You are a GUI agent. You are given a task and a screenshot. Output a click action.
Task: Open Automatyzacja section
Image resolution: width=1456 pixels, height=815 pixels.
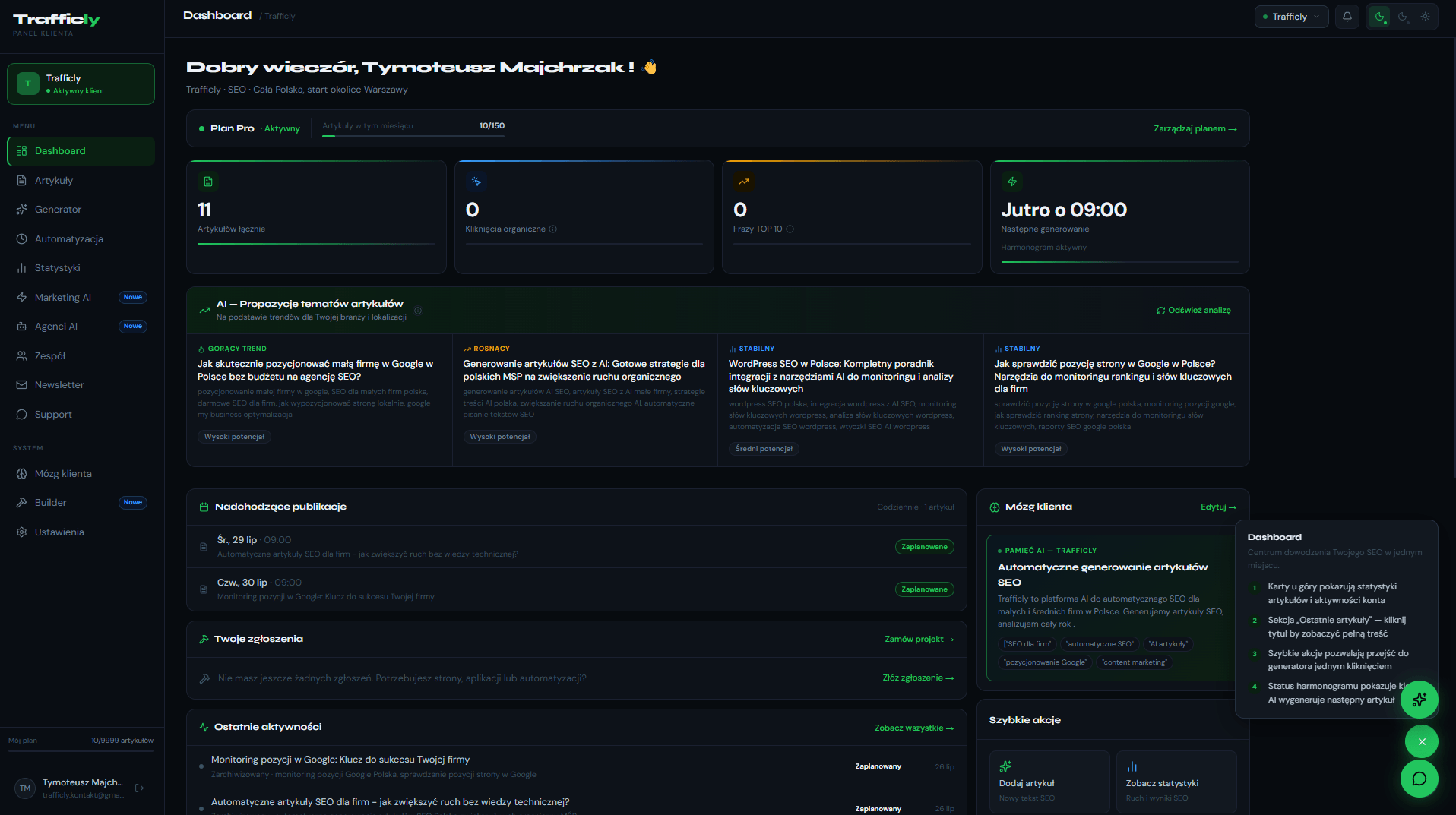tap(81, 239)
